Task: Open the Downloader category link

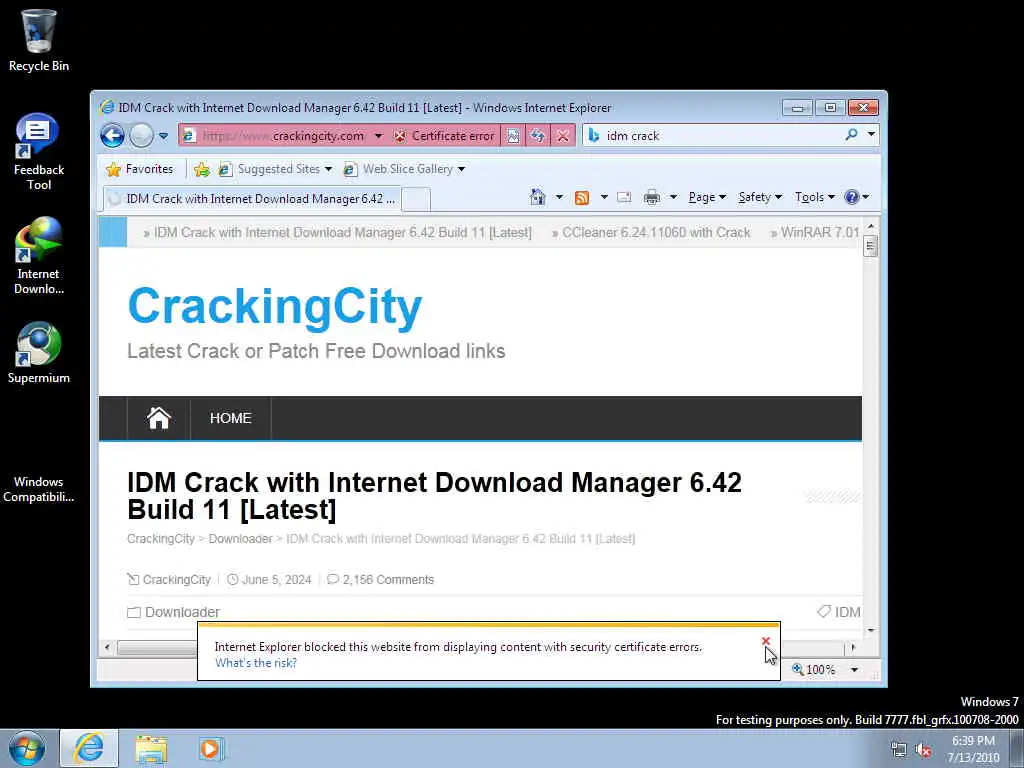Action: point(182,613)
